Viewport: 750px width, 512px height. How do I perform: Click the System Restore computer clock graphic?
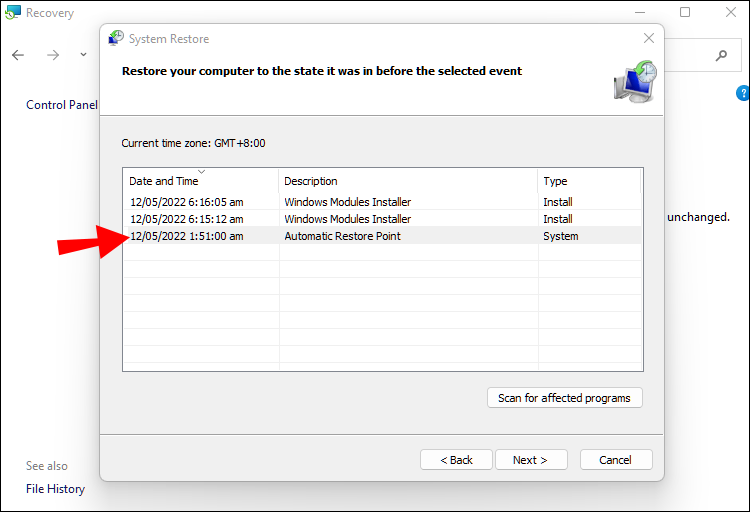(x=634, y=81)
